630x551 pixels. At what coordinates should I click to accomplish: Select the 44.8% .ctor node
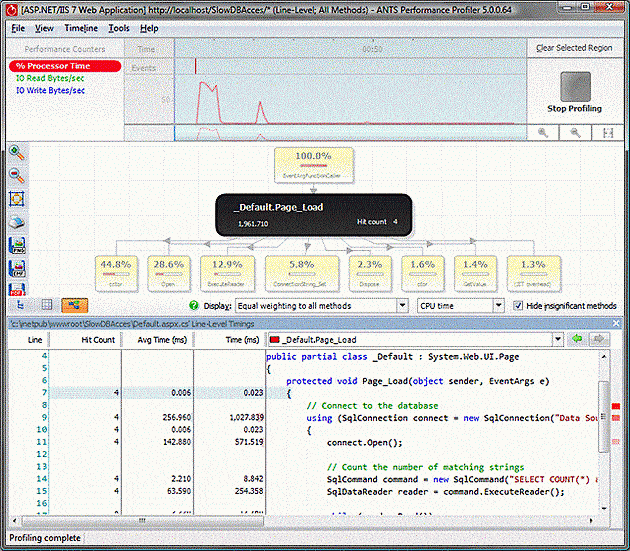coord(116,273)
